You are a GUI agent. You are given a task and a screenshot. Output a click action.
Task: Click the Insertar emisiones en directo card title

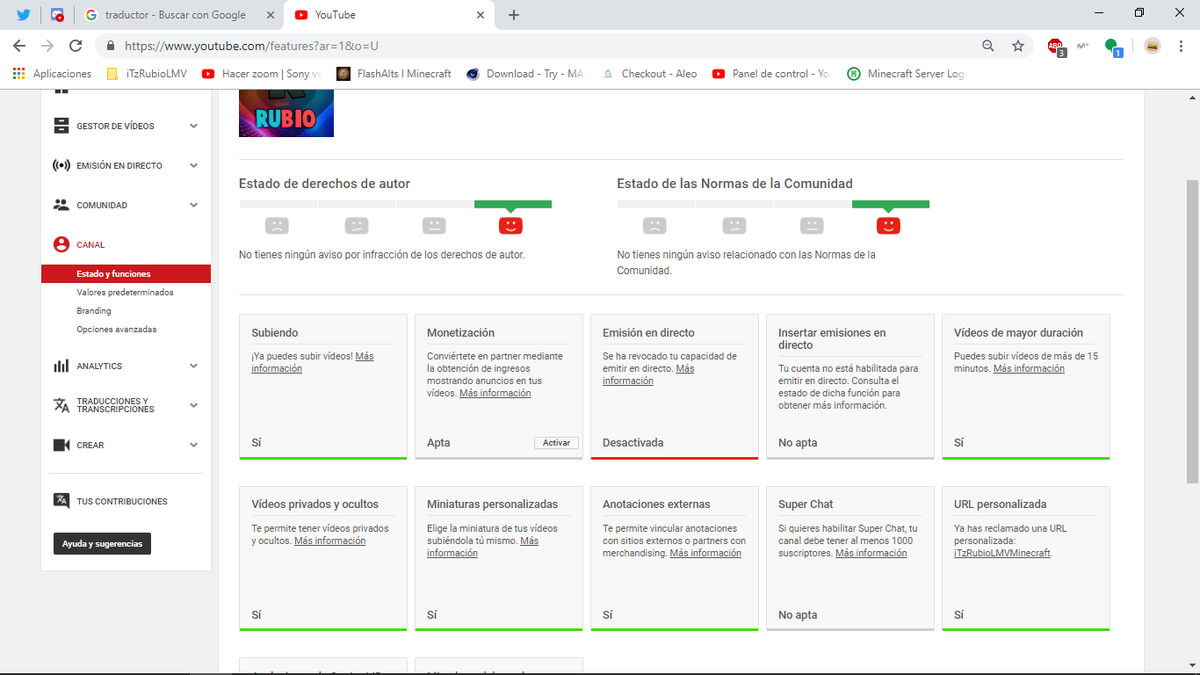coord(832,338)
